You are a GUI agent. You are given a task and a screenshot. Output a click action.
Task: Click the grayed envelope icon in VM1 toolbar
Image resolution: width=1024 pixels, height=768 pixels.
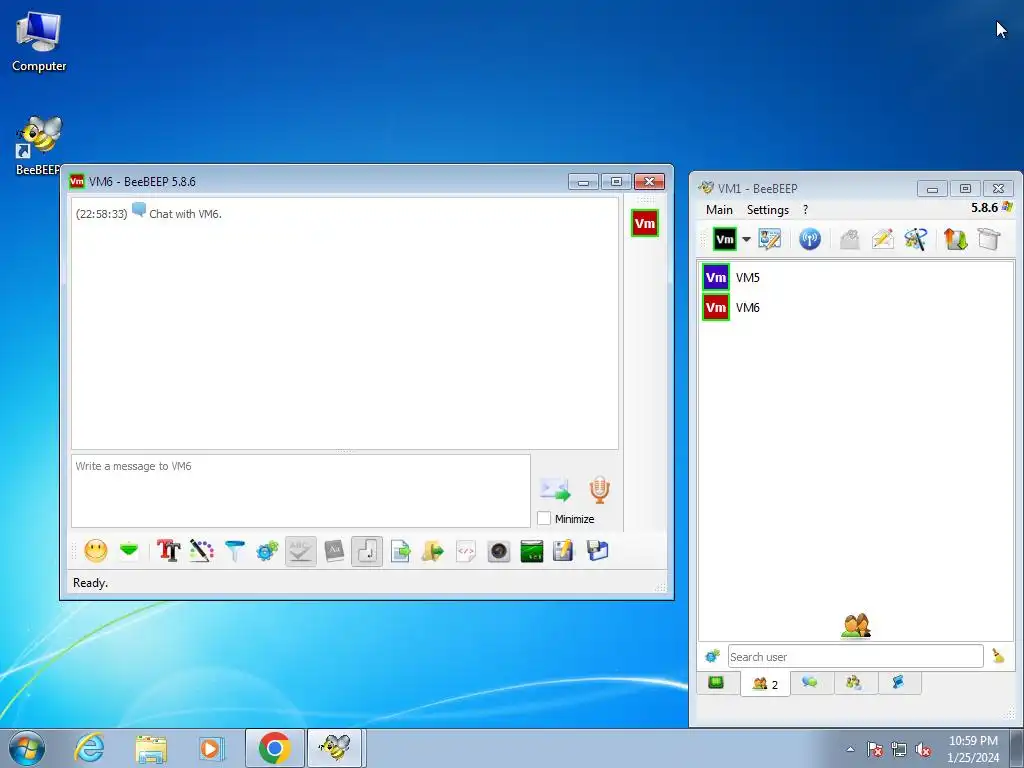850,239
